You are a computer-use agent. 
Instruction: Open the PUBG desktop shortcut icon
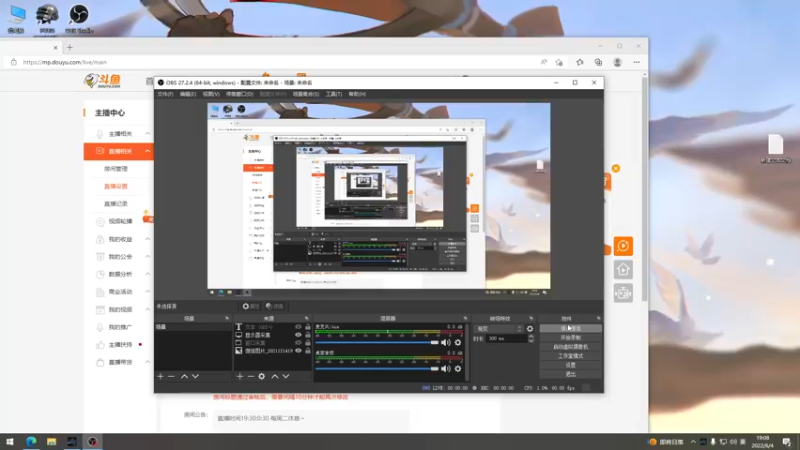pos(47,18)
